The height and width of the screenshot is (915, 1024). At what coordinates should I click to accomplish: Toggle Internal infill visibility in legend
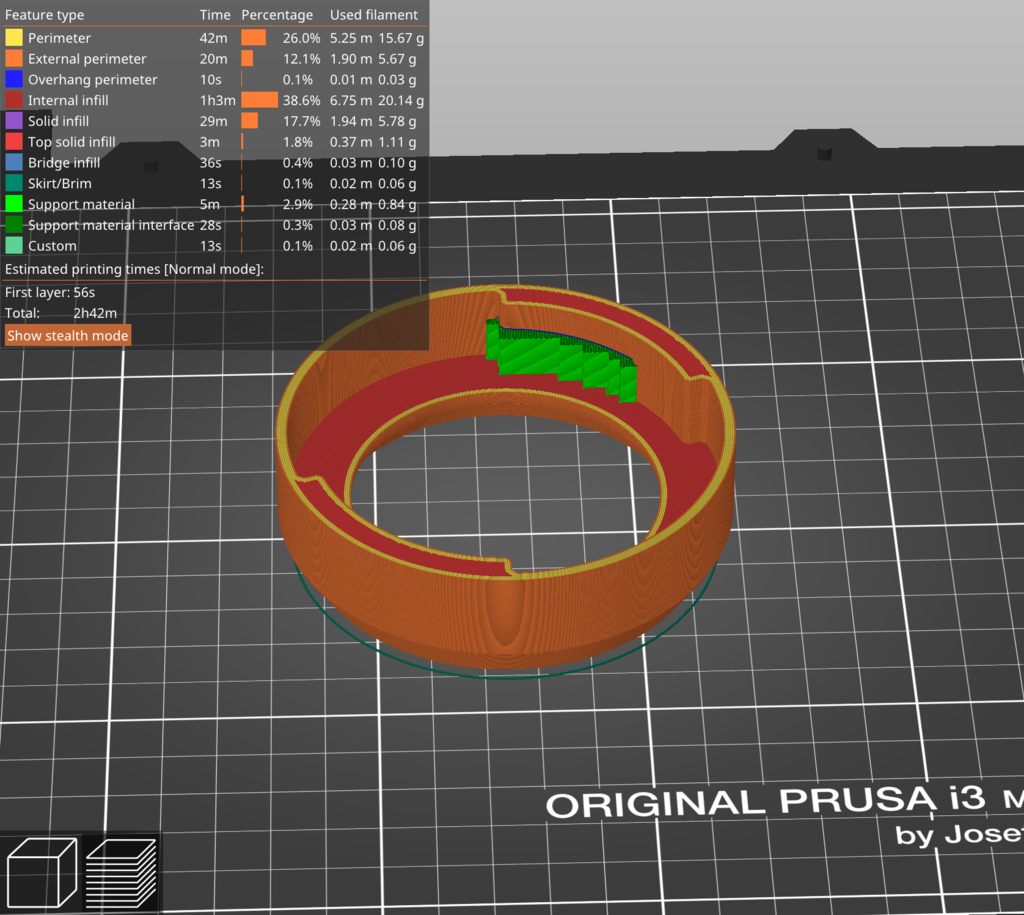click(x=68, y=101)
